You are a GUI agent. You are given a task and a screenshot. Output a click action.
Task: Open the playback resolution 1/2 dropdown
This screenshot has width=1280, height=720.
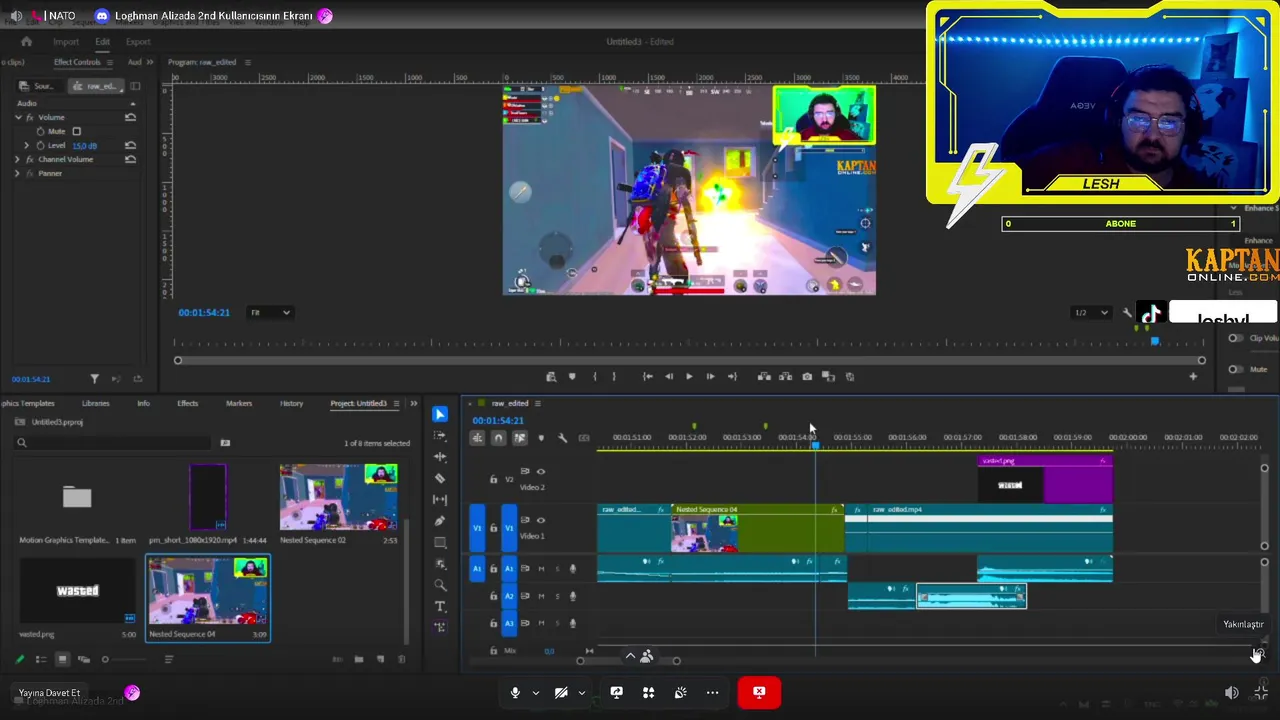pos(1091,313)
